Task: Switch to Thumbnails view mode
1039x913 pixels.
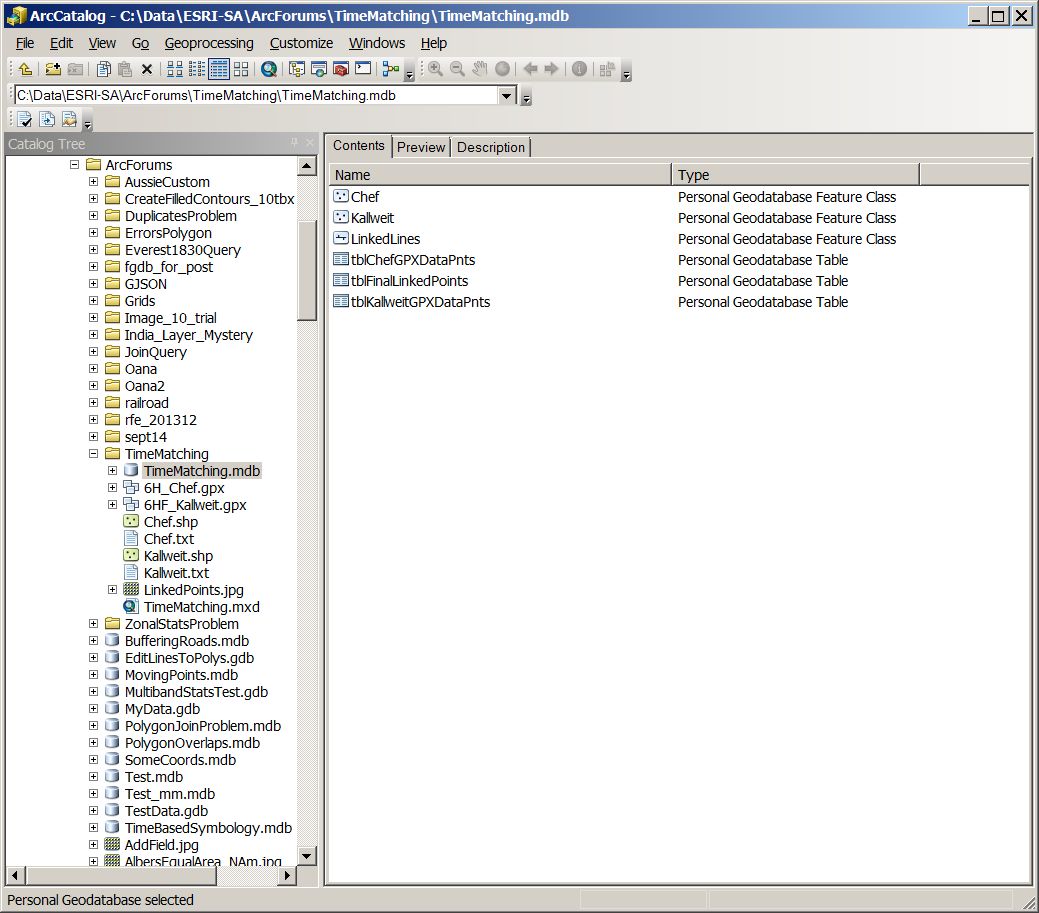Action: point(241,69)
